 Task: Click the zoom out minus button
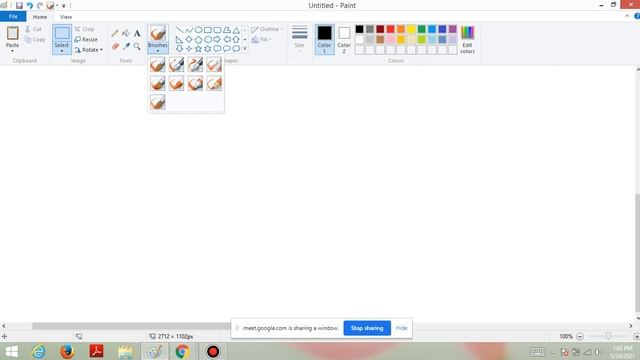pyautogui.click(x=580, y=336)
